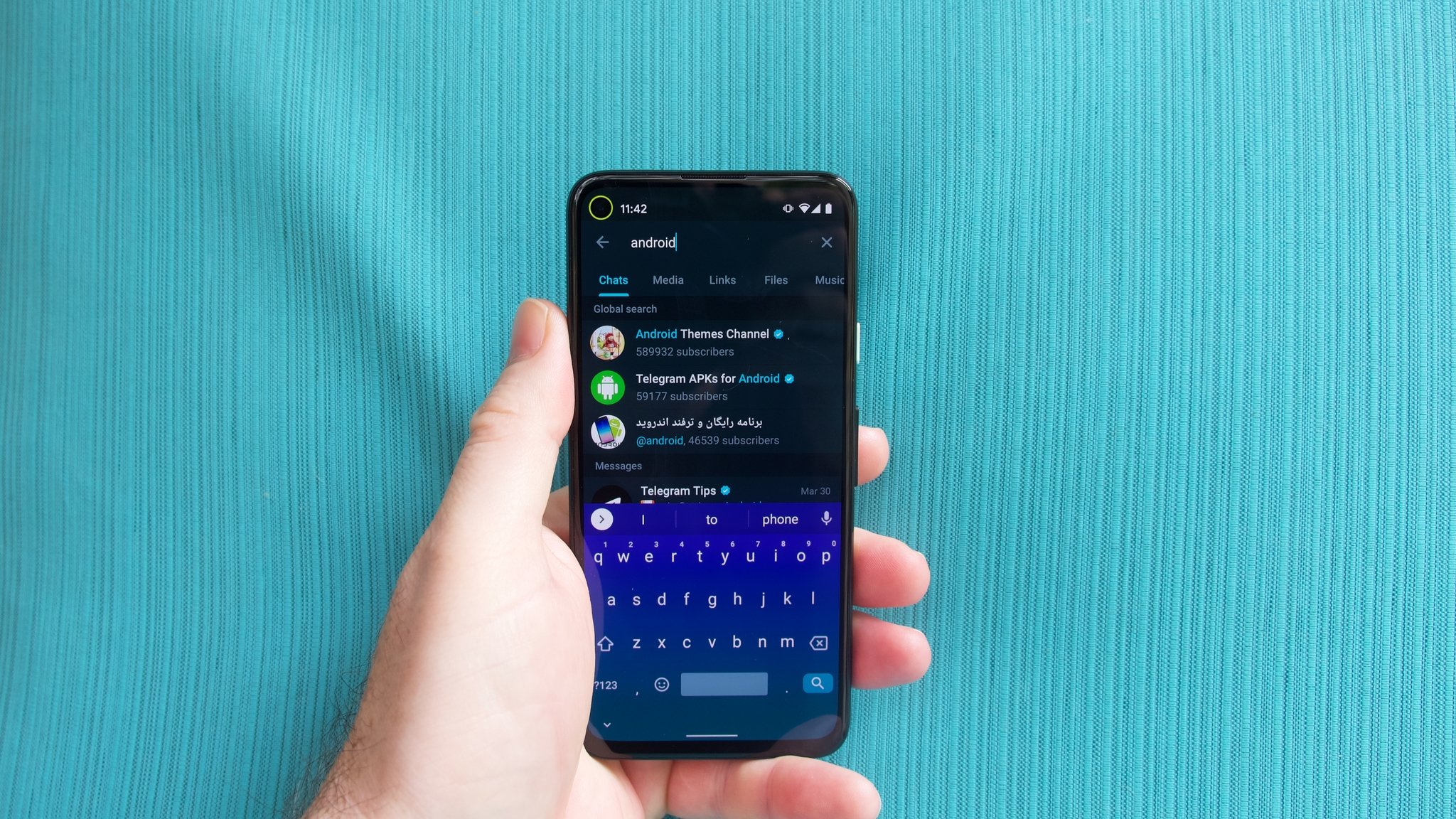The width and height of the screenshot is (1456, 819).
Task: Tap the search input field
Action: pos(714,242)
